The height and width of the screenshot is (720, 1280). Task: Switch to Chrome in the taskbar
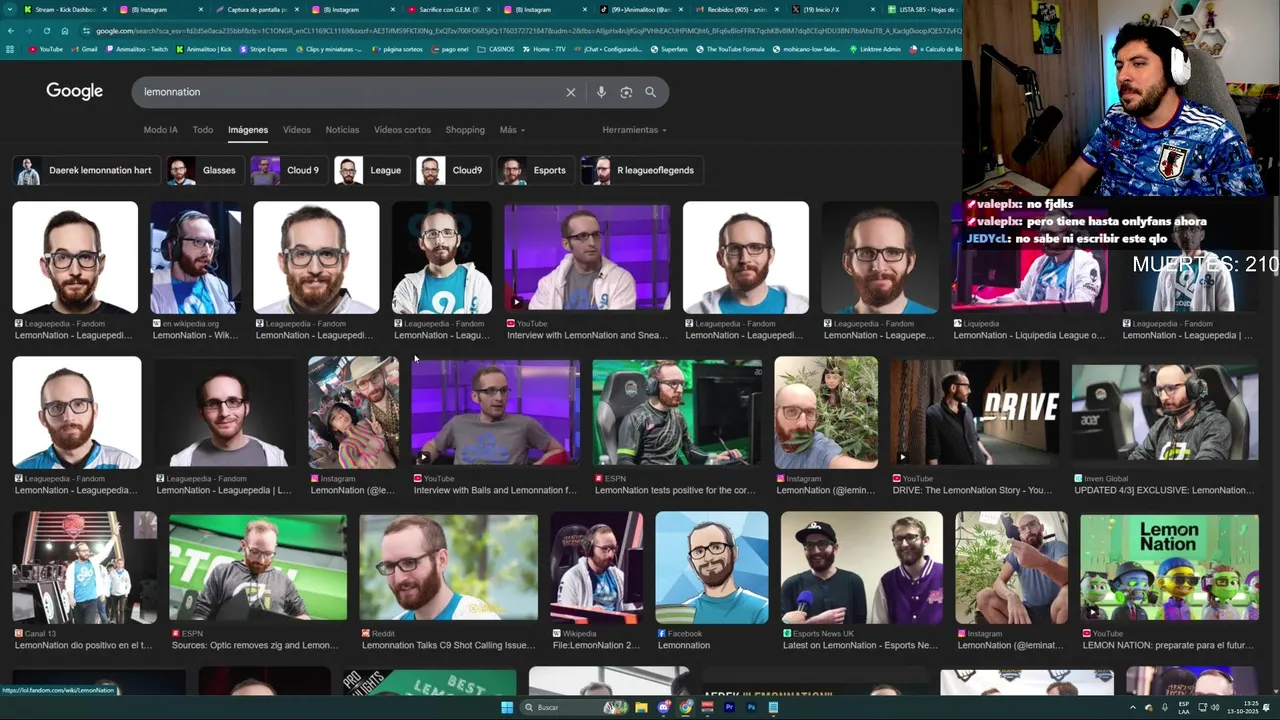[x=685, y=707]
